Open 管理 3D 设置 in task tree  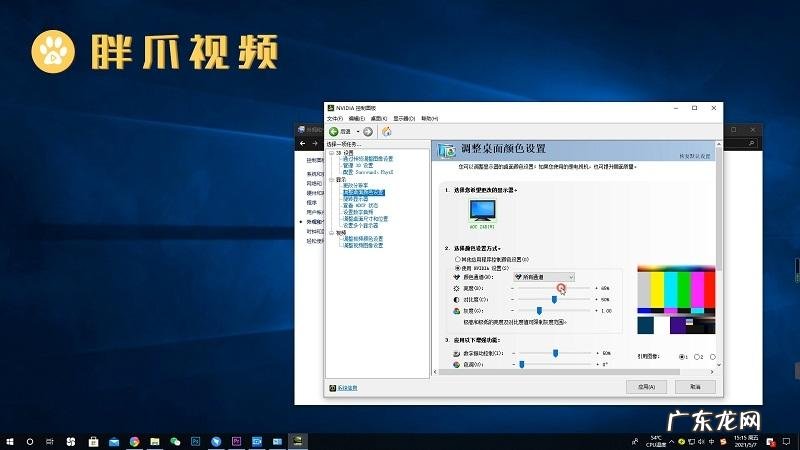click(x=358, y=165)
